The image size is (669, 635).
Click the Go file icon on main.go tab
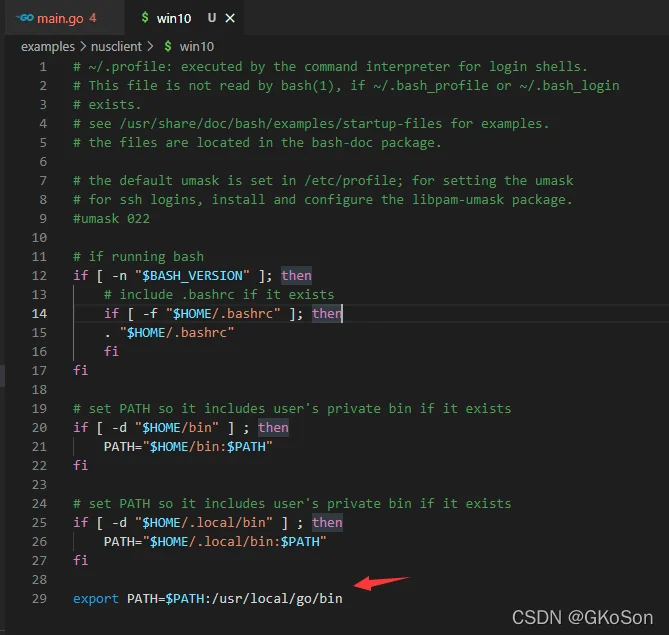point(25,18)
